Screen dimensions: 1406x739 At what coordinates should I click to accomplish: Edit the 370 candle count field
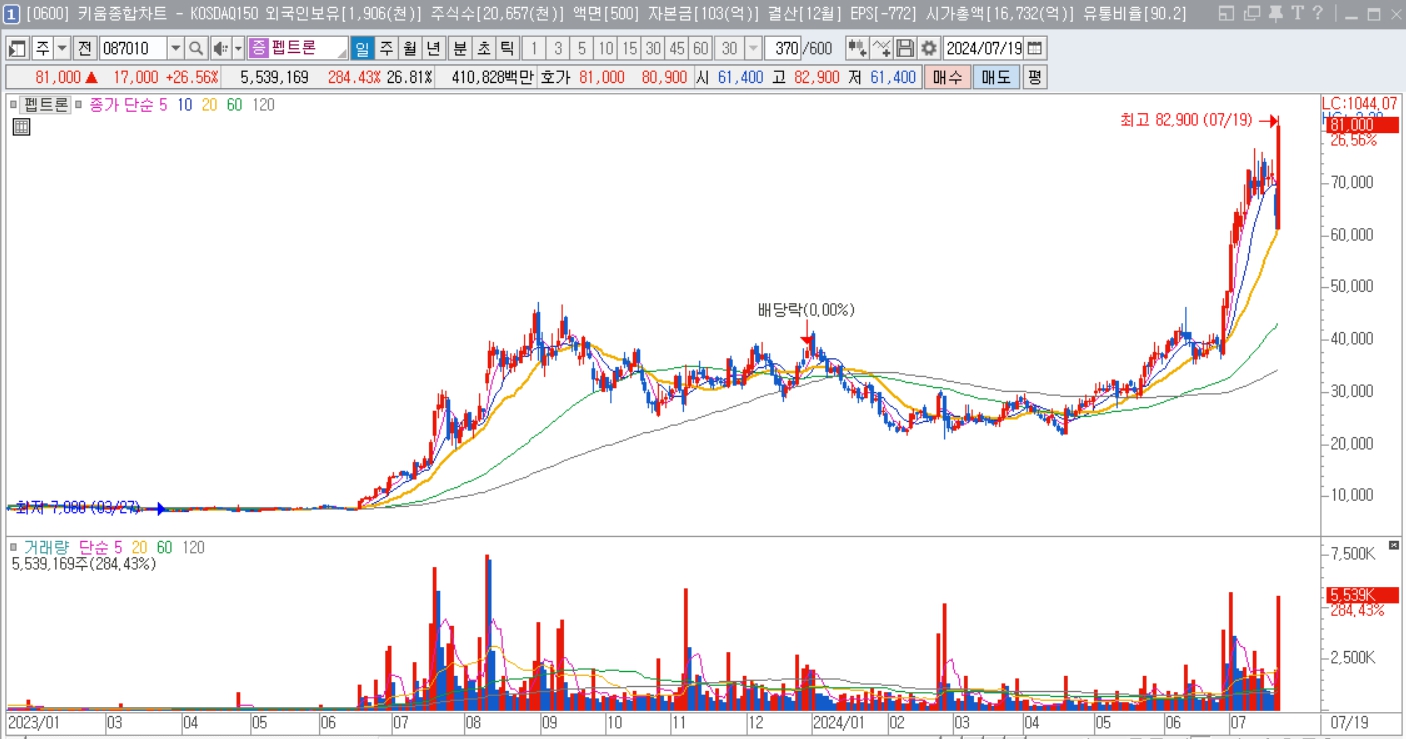coord(783,48)
